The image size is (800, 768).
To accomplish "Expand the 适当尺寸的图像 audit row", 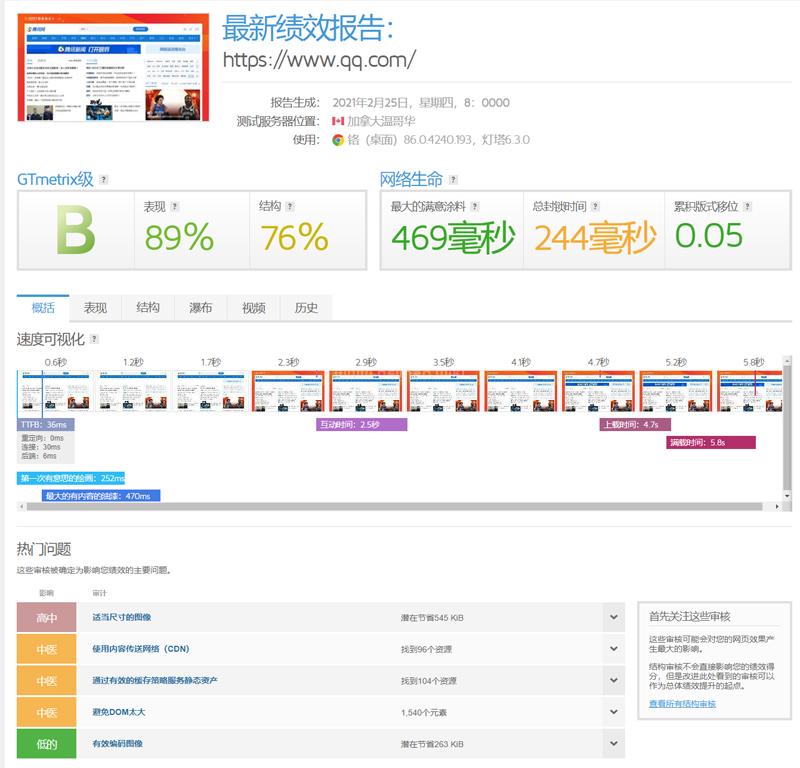I will point(614,618).
